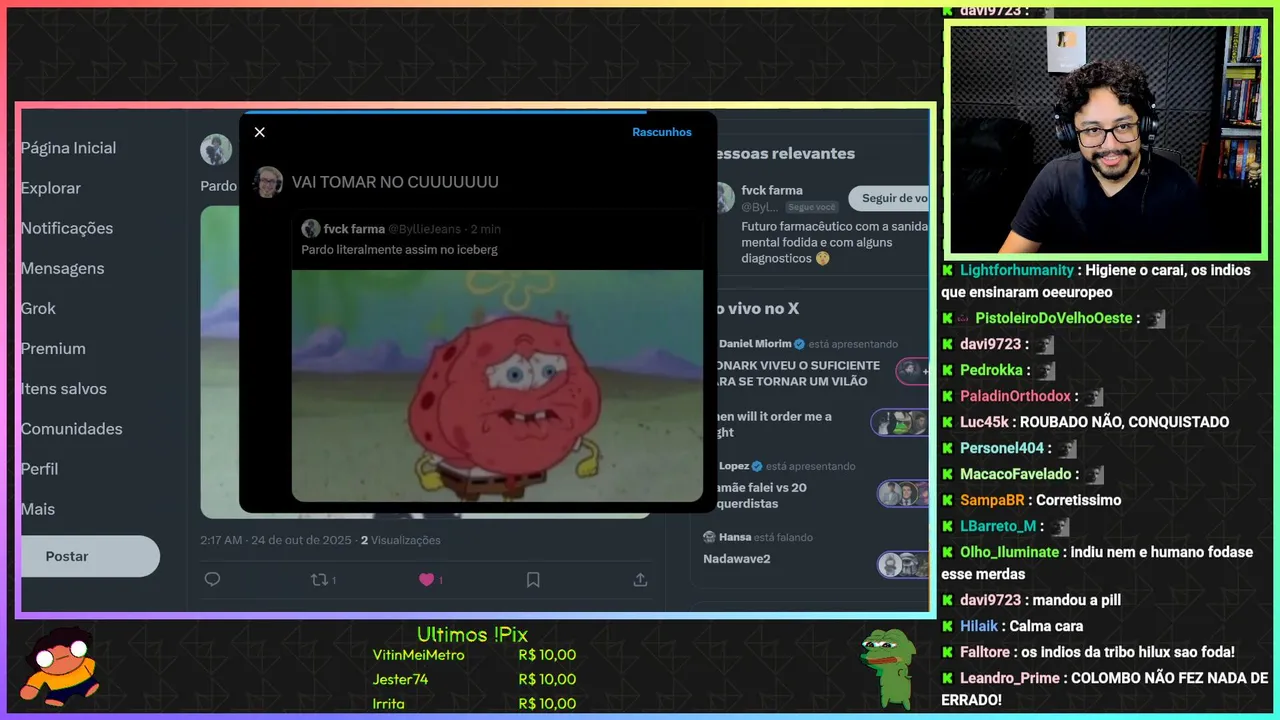Click the 2 Visualizações count

coord(400,540)
